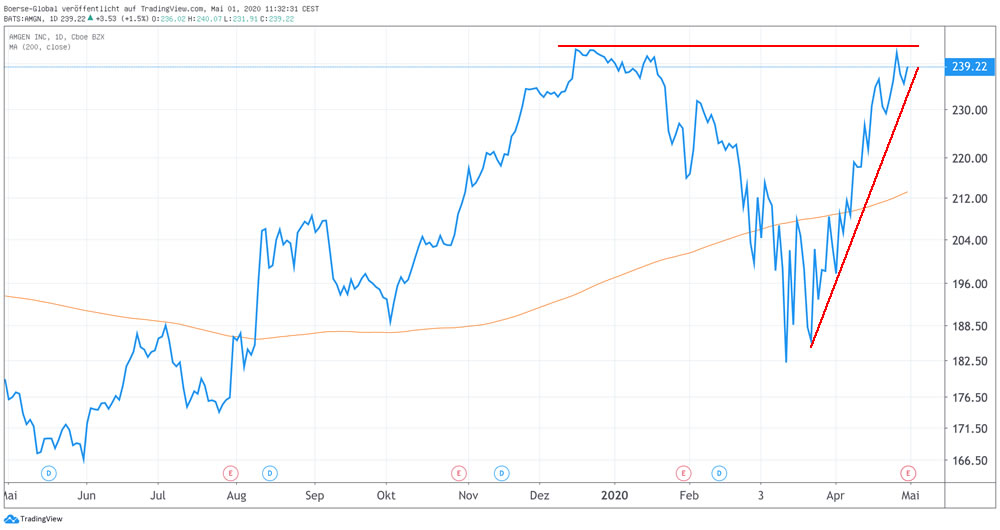Click the earnings marker at Mai 2020
This screenshot has height=530, width=1000.
[909, 471]
